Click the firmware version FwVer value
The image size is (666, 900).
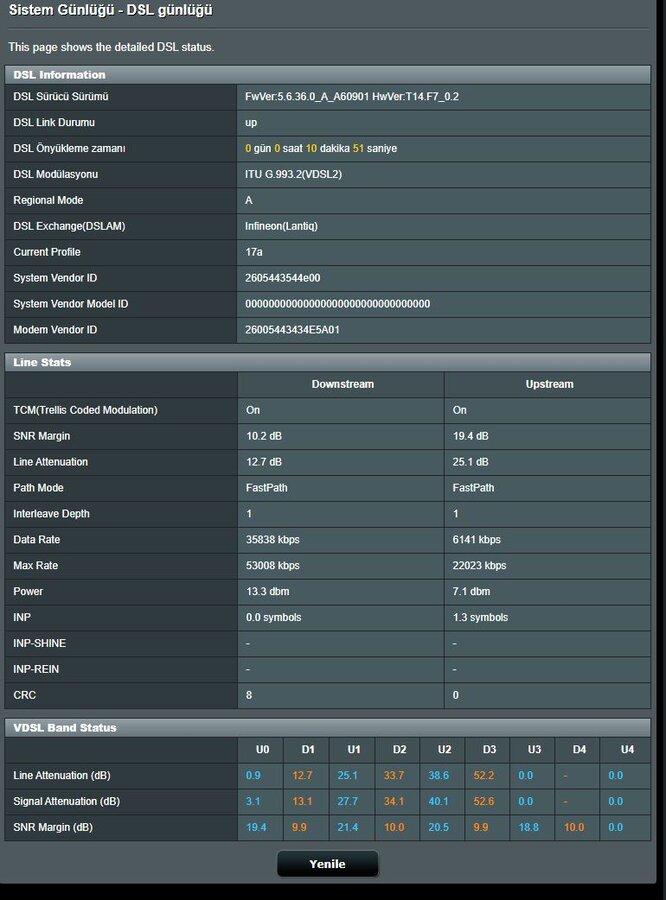tap(352, 97)
